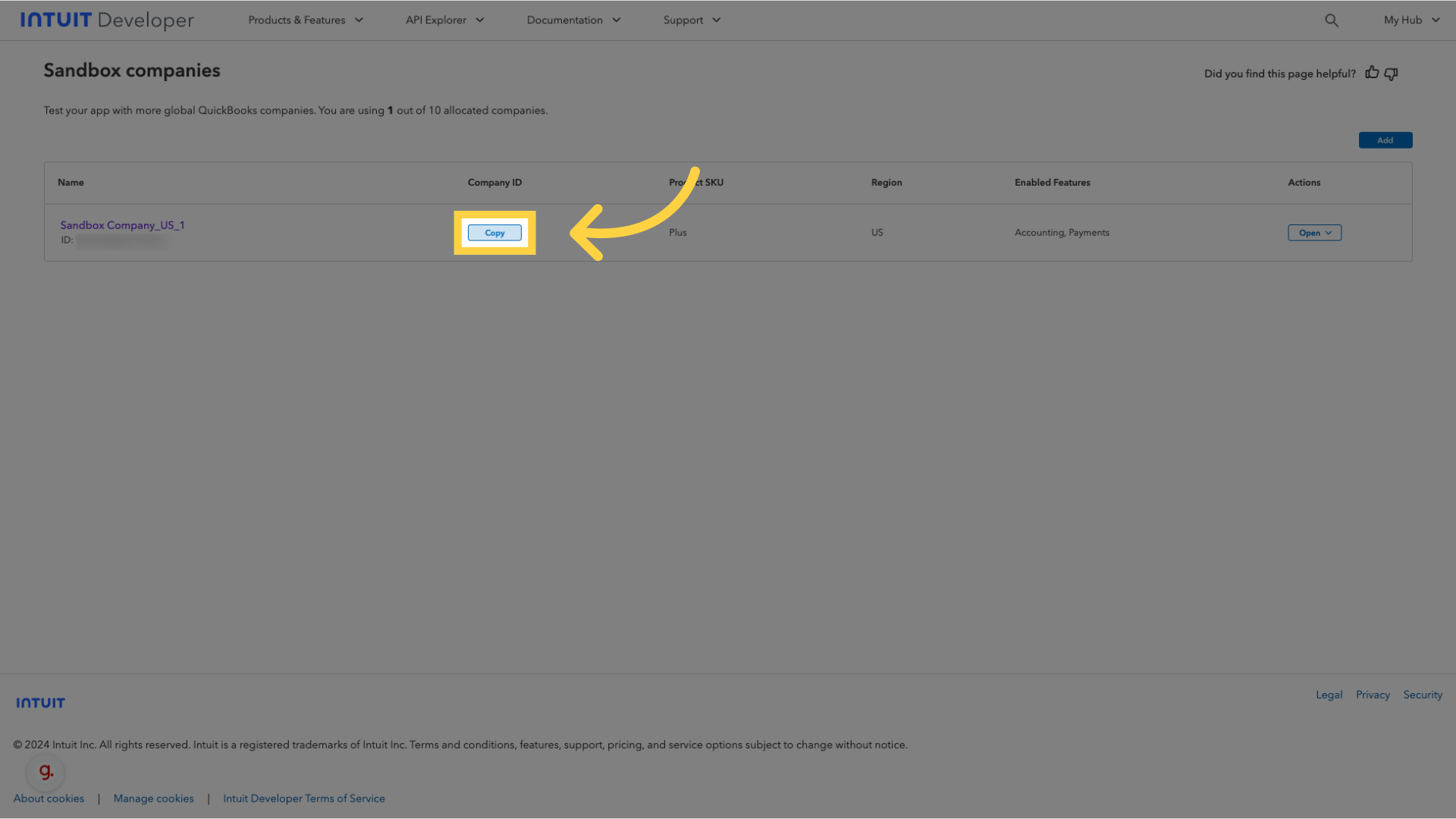Expand the API Explorer menu
Image resolution: width=1456 pixels, height=819 pixels.
(x=444, y=20)
